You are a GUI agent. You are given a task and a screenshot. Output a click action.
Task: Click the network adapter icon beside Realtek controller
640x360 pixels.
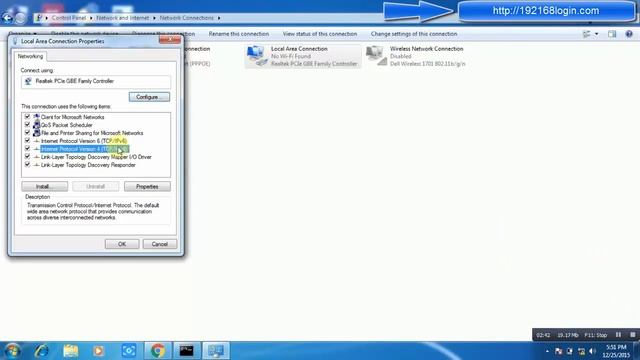pyautogui.click(x=28, y=81)
